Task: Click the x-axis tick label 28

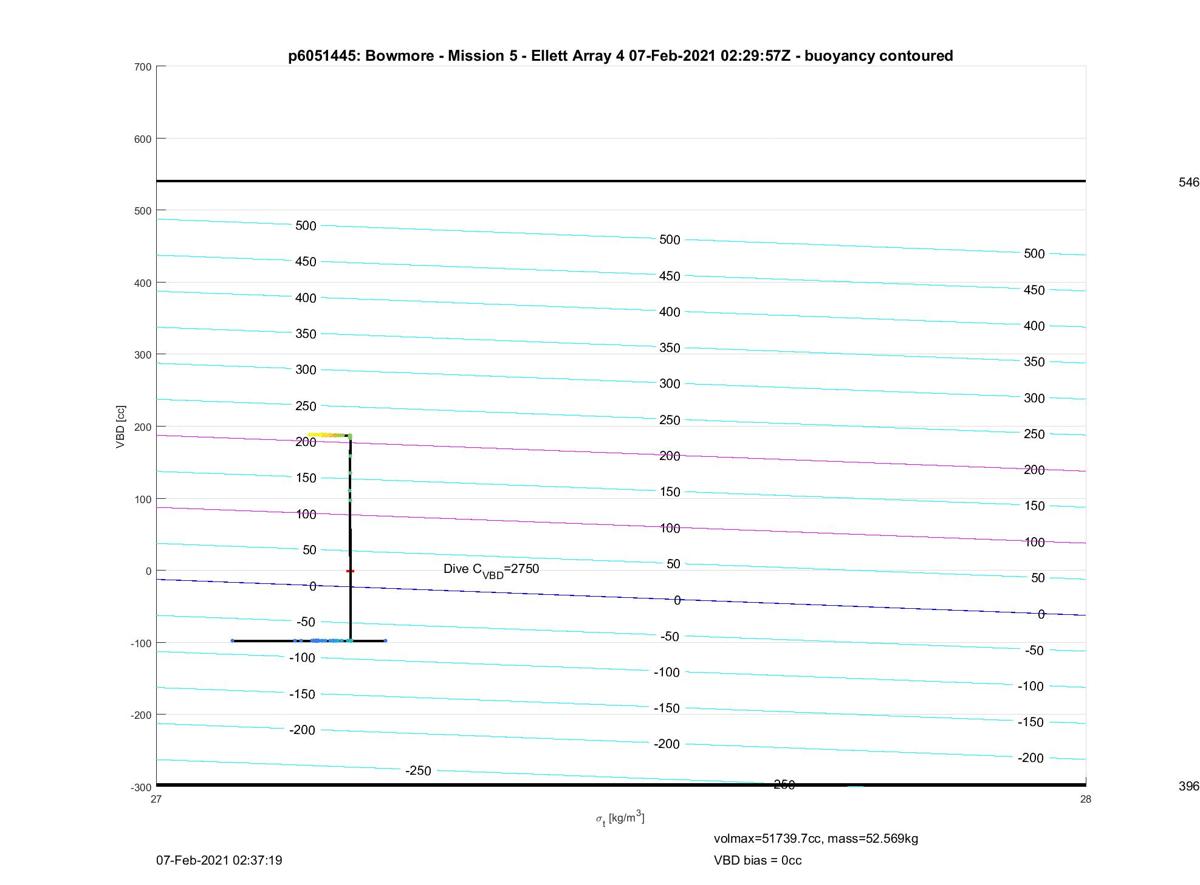Action: coord(1085,799)
